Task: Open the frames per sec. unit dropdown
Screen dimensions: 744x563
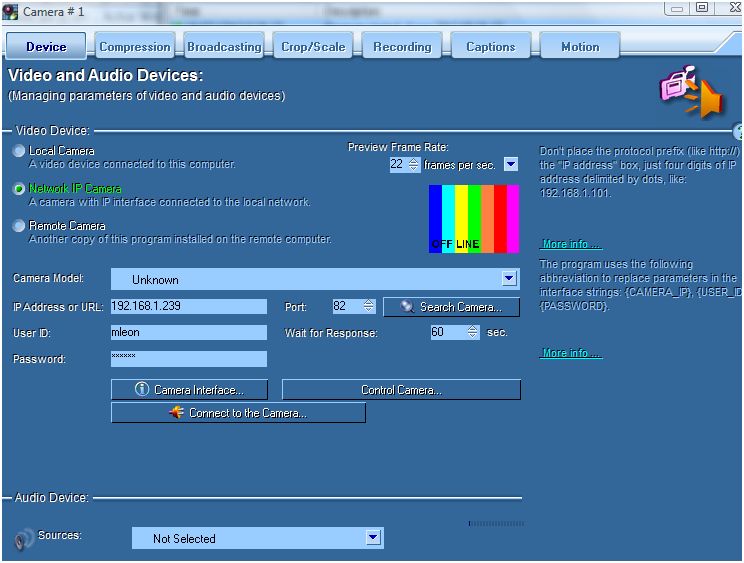Action: [x=511, y=164]
